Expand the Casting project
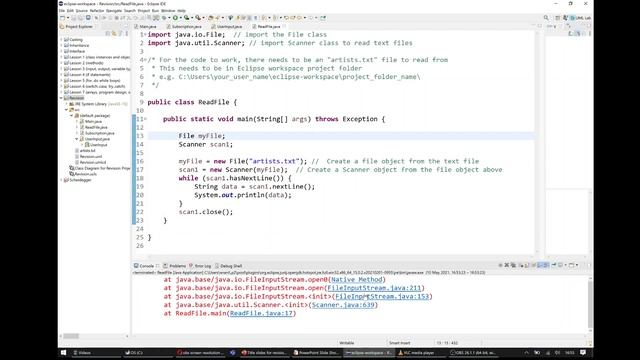Viewport: 640px width, 360px height. 62,40
